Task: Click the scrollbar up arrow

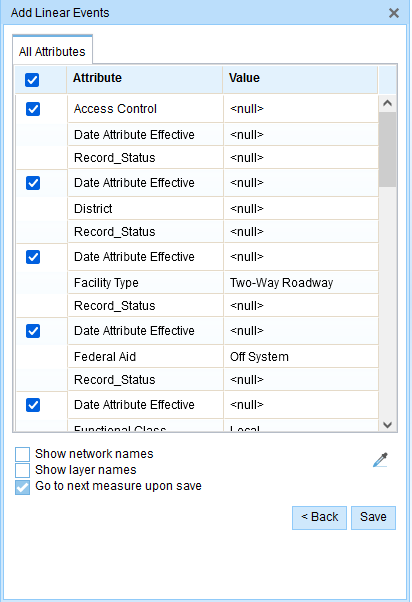Action: (387, 103)
